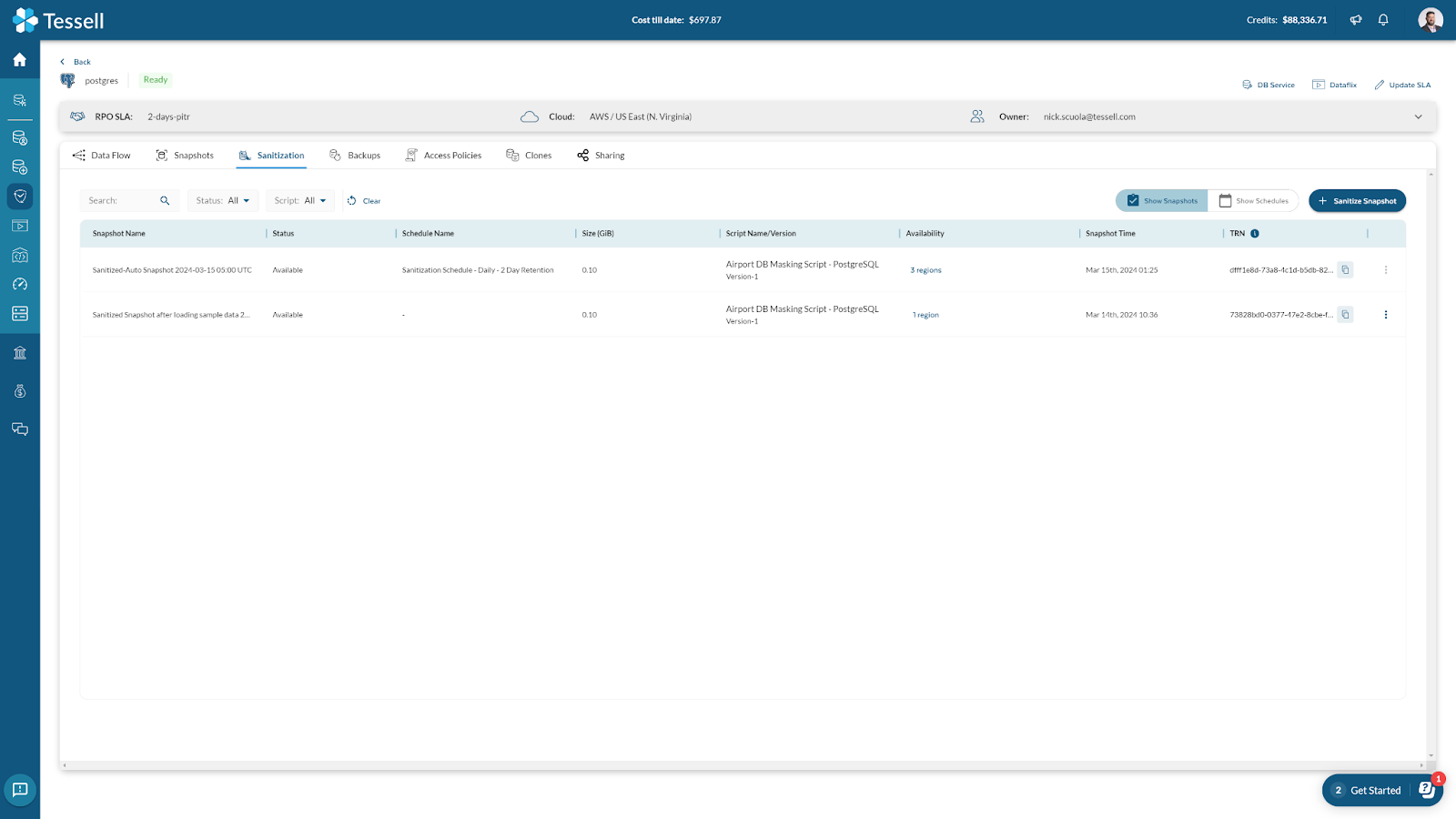Open the governance bank sidebar icon
1456x819 pixels.
click(19, 353)
